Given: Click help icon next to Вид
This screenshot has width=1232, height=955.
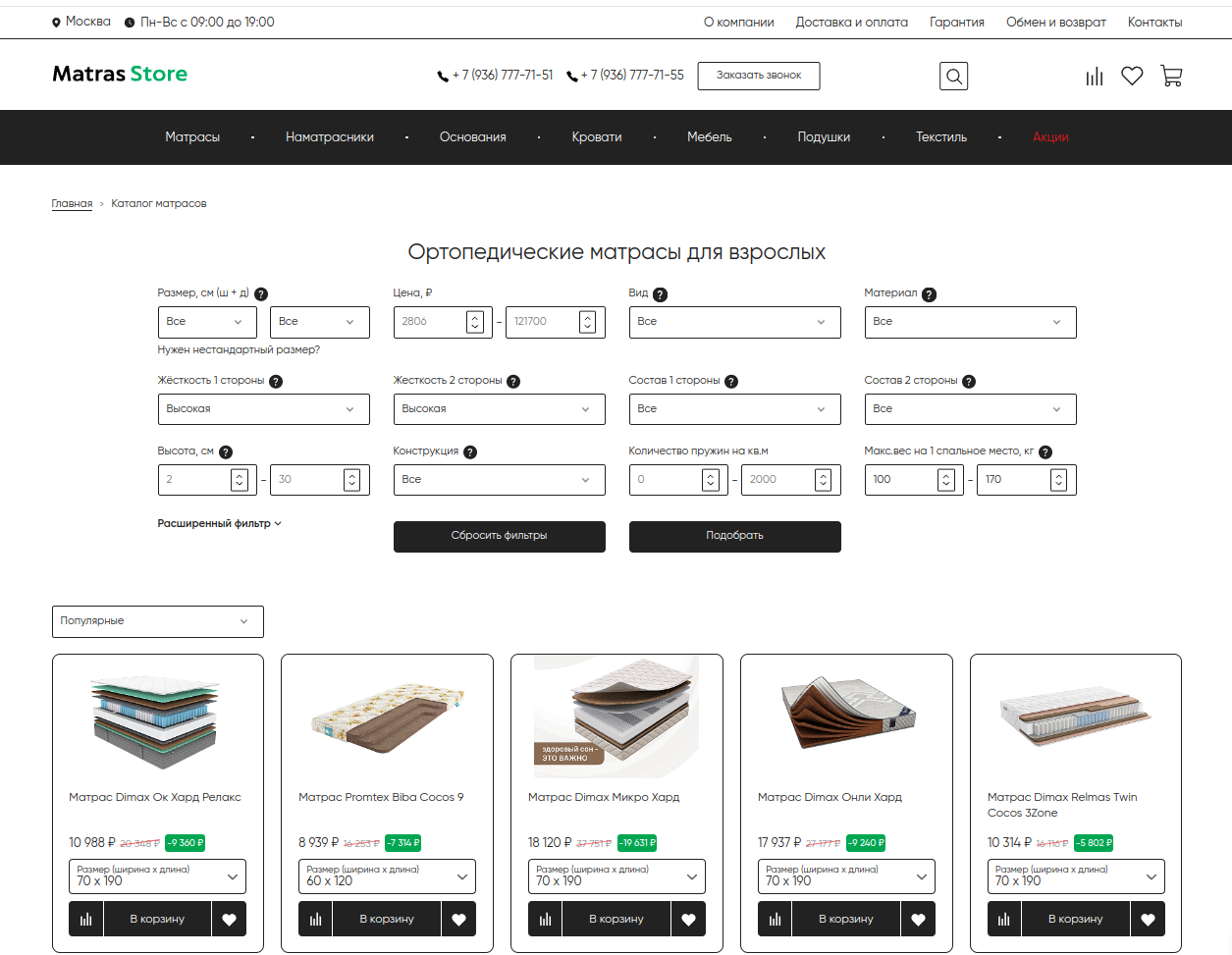Looking at the screenshot, I should point(660,294).
